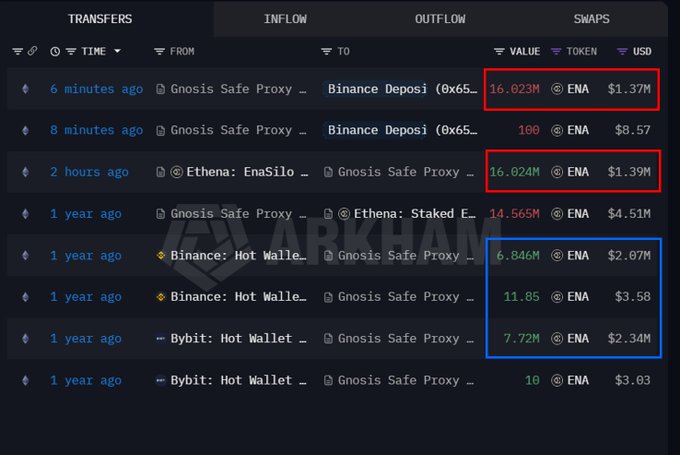Open the INFLOW tab
The width and height of the screenshot is (680, 455).
coord(285,19)
